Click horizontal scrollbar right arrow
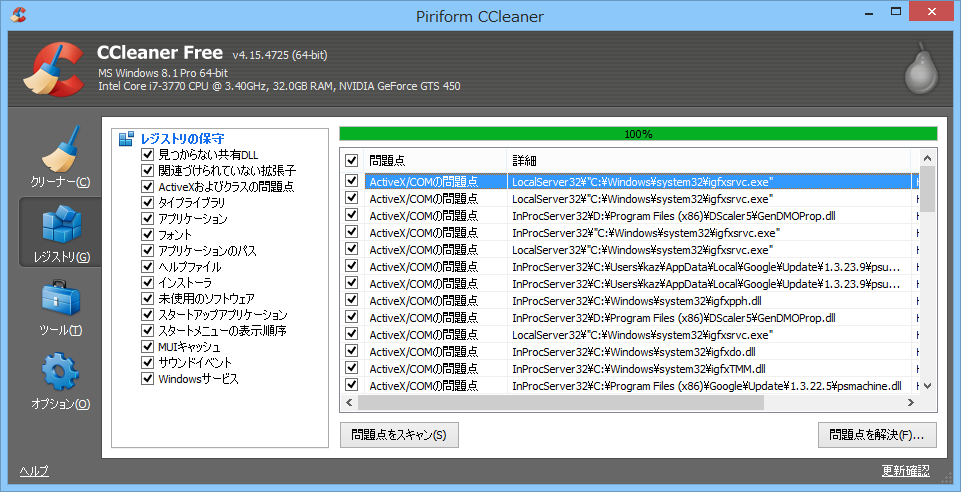The width and height of the screenshot is (961, 492). pyautogui.click(x=911, y=403)
